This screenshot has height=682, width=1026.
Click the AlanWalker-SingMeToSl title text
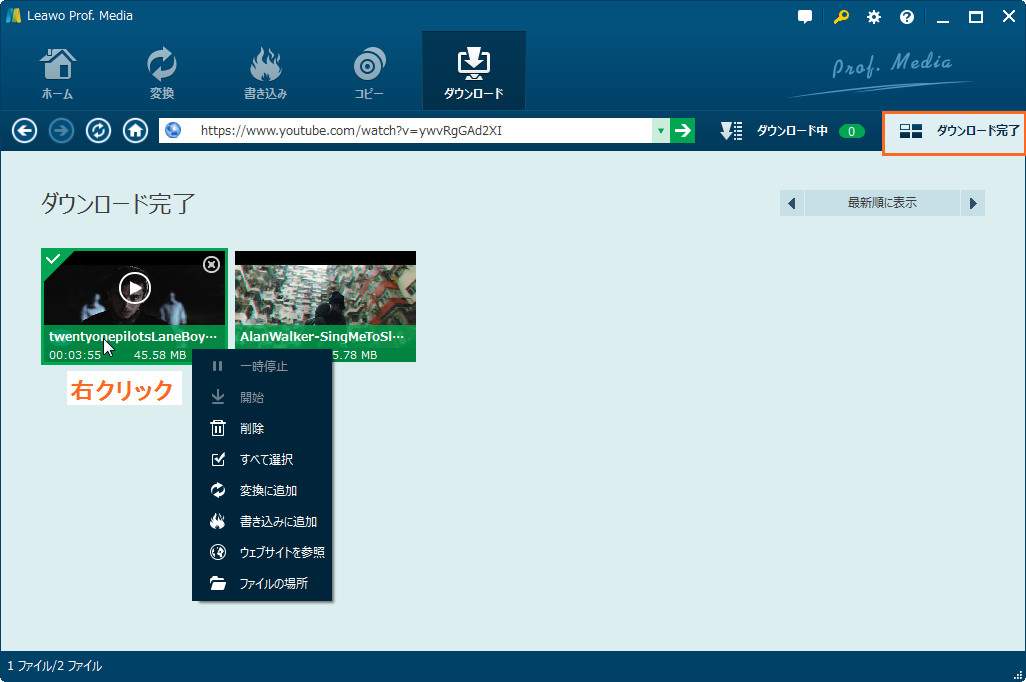(x=322, y=336)
